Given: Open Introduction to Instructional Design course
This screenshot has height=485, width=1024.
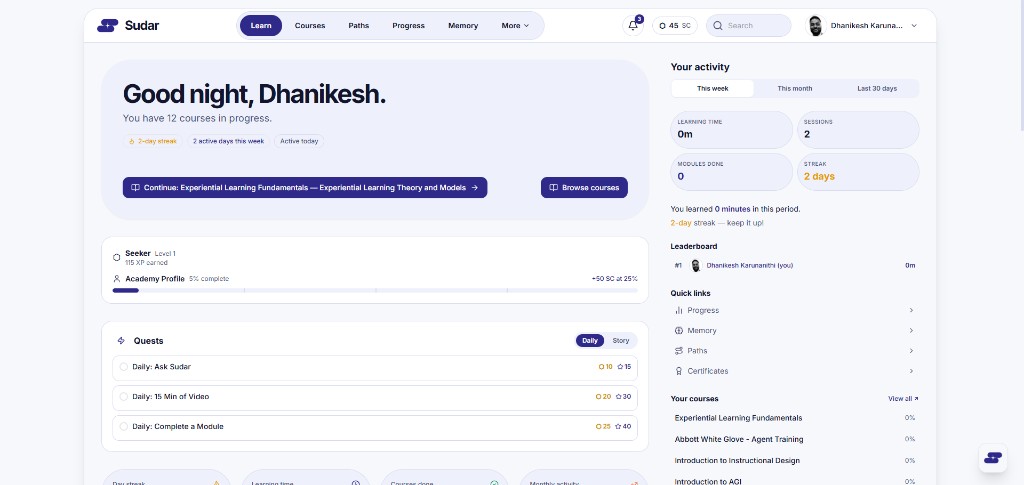Looking at the screenshot, I should pos(795,461).
